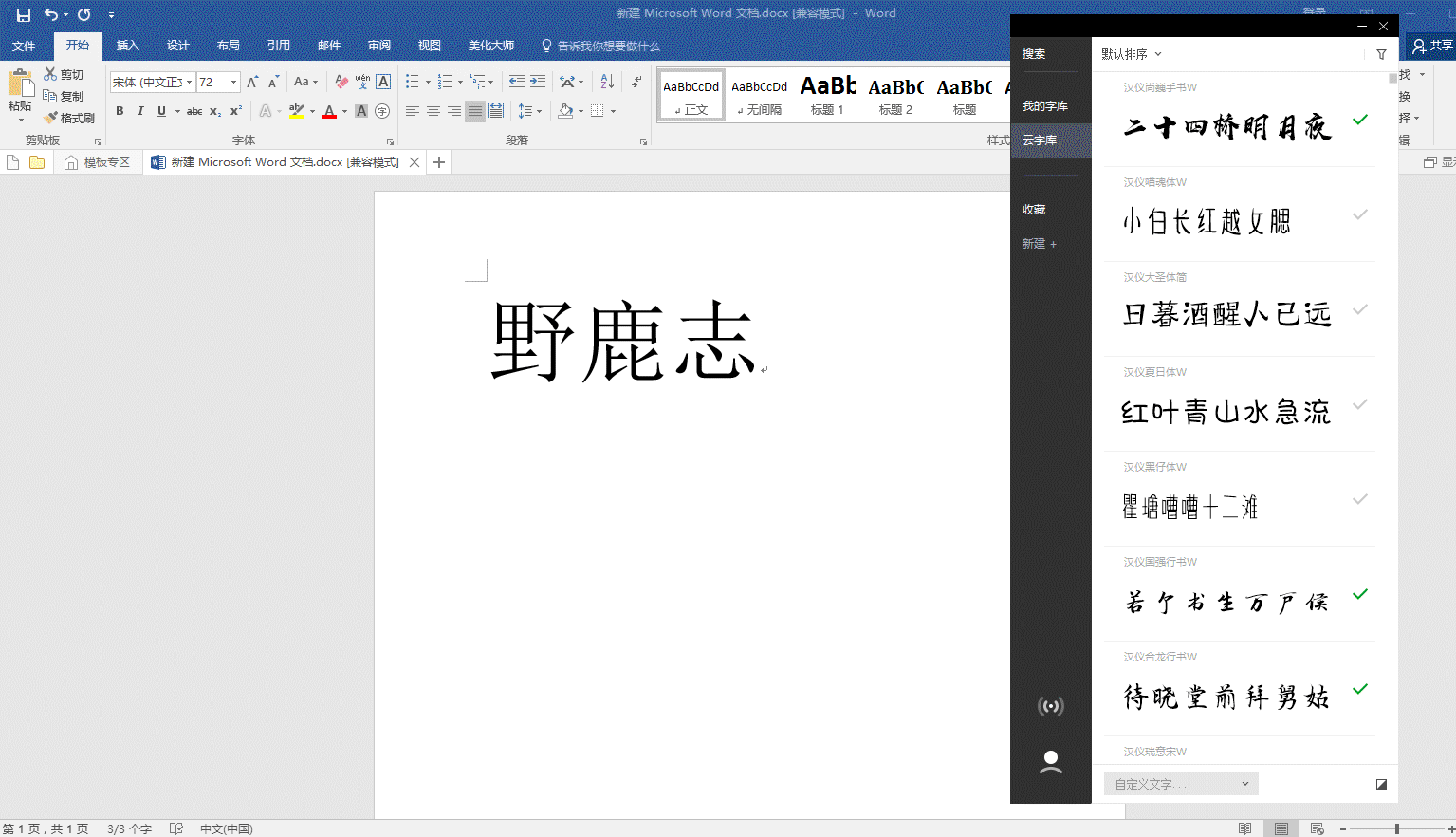Open the File (文件) tab
The width and height of the screenshot is (1456, 837).
point(24,46)
